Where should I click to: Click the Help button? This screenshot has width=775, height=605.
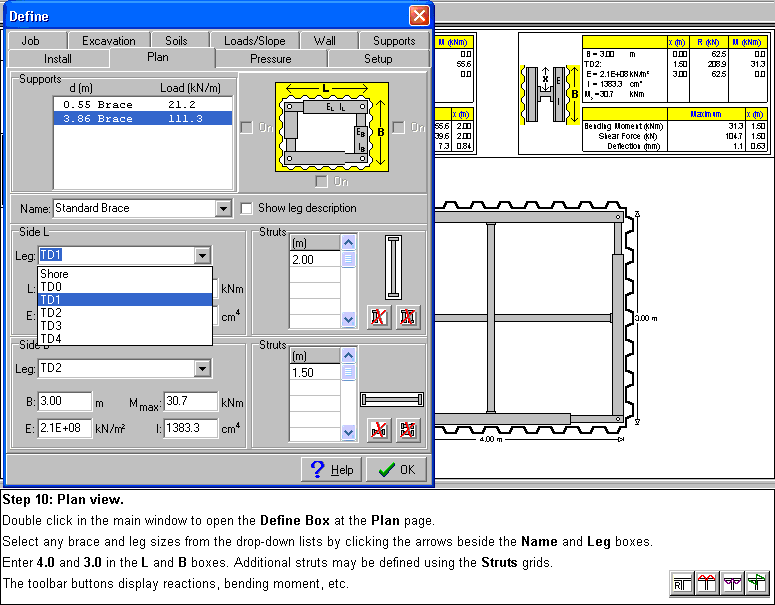click(331, 469)
